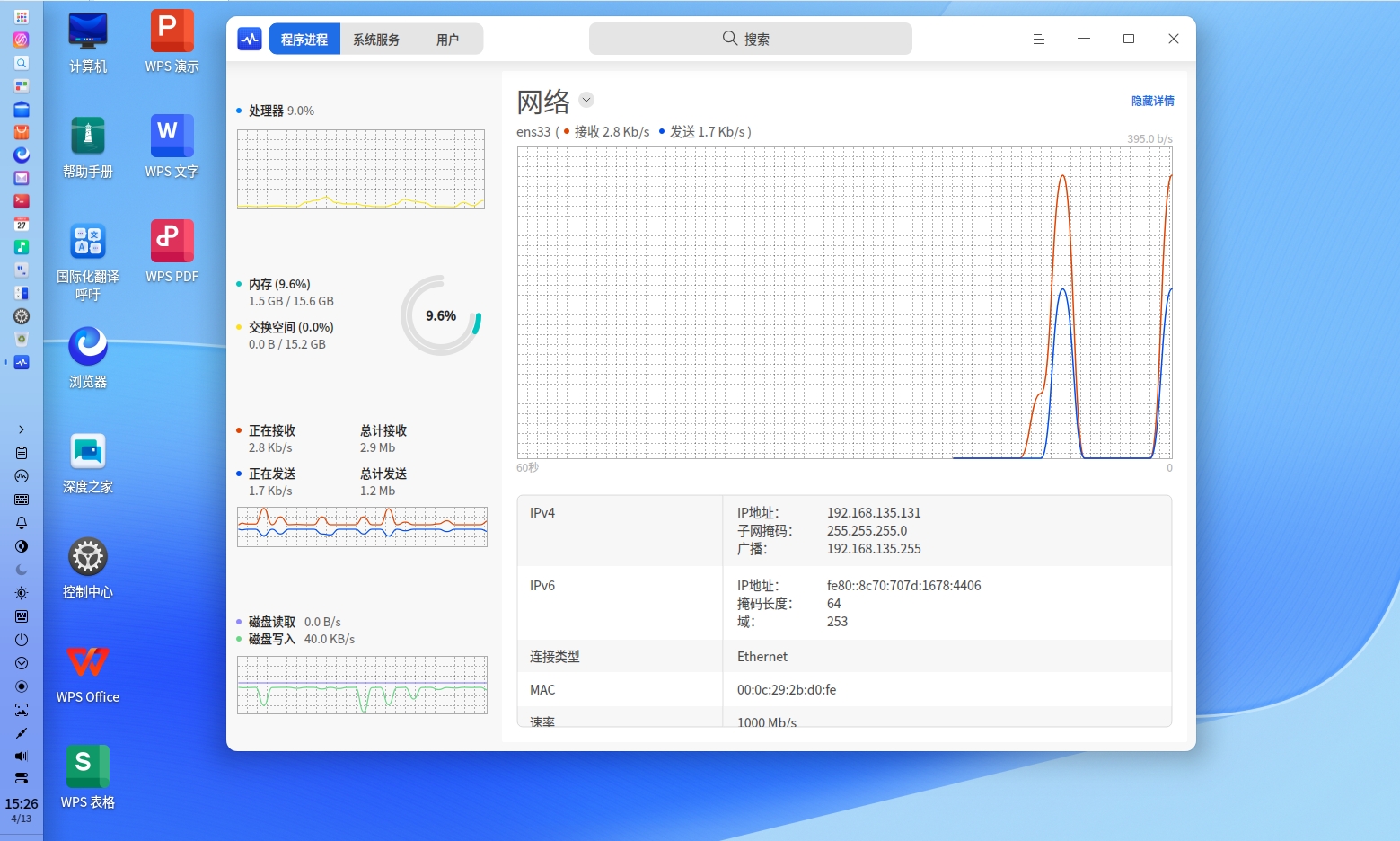Switch to the 程序进程 tab
The image size is (1400, 841).
pyautogui.click(x=304, y=40)
